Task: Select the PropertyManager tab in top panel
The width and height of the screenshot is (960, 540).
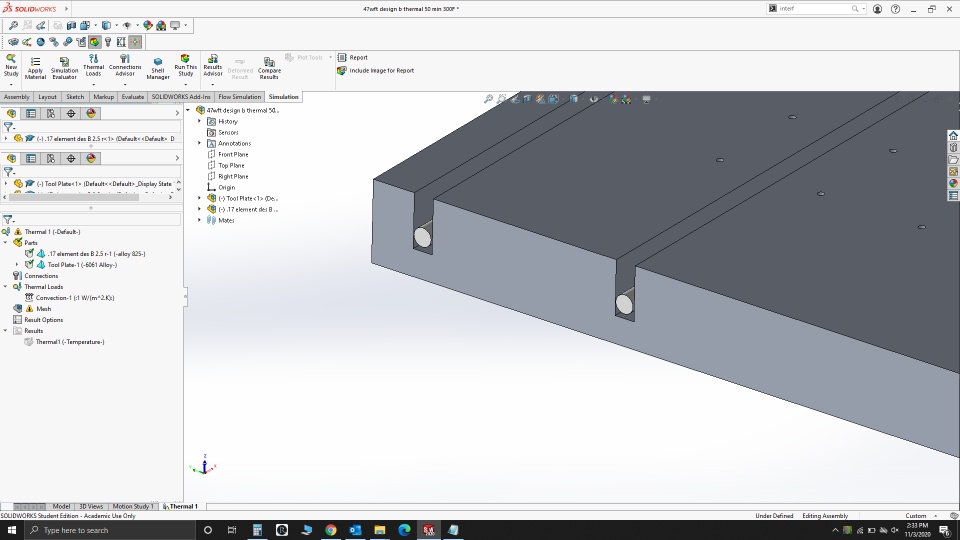Action: [x=31, y=113]
